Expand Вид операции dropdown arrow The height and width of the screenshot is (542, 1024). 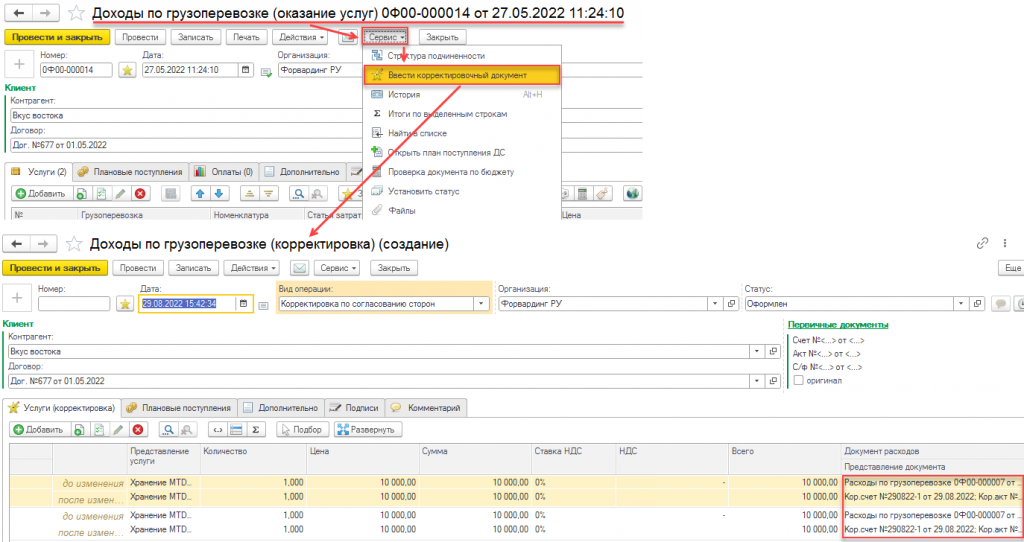point(481,304)
